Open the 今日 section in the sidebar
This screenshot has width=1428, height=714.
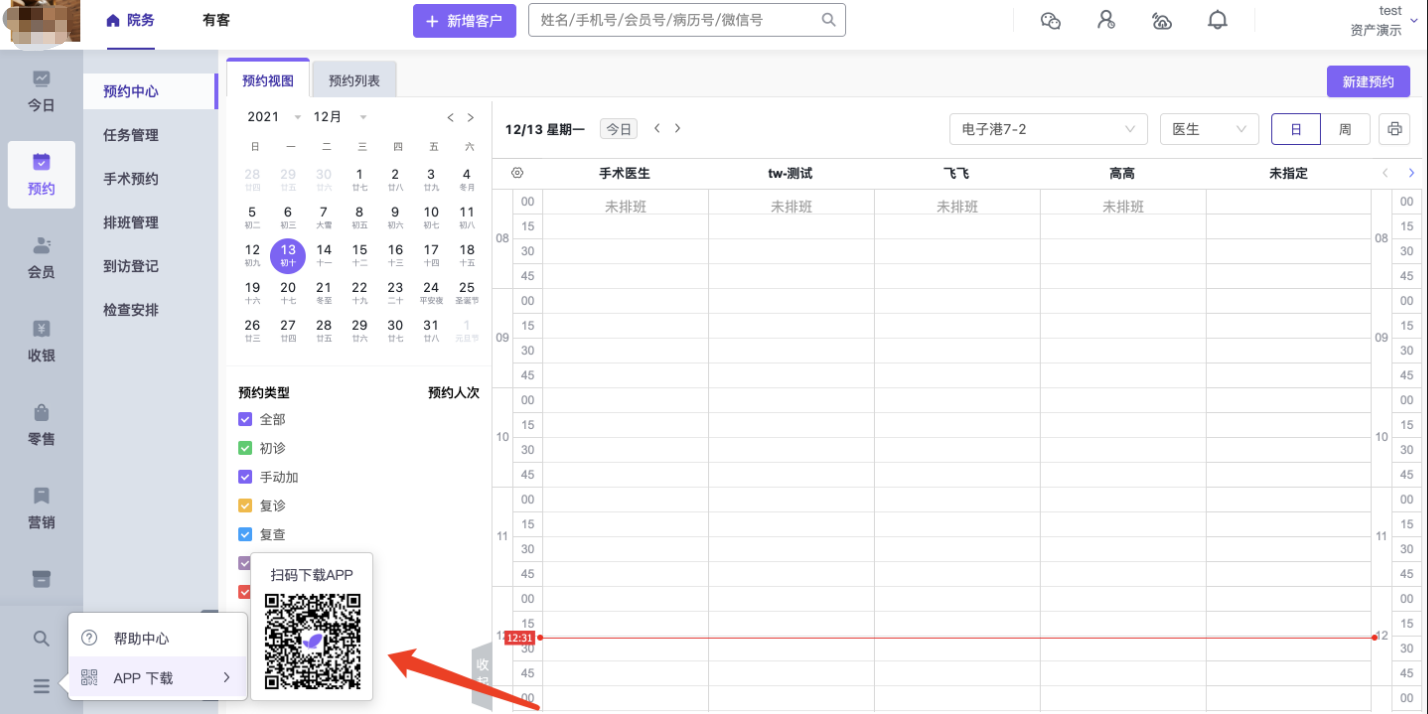41,91
